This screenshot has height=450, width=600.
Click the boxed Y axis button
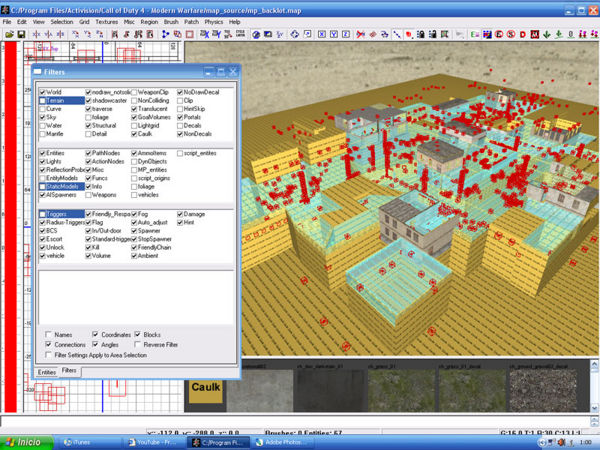click(x=334, y=34)
